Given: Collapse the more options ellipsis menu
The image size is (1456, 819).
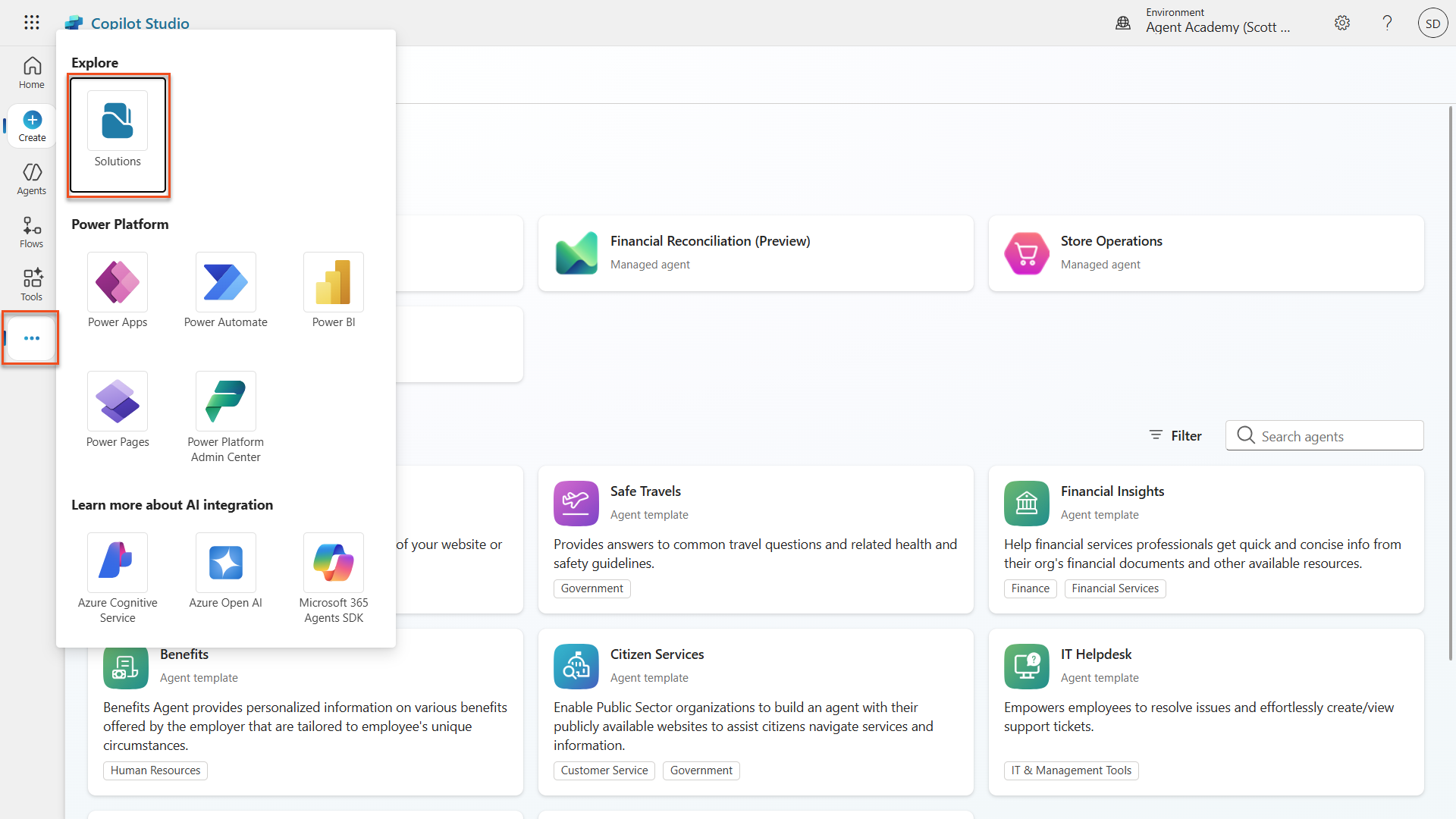Looking at the screenshot, I should [x=31, y=338].
